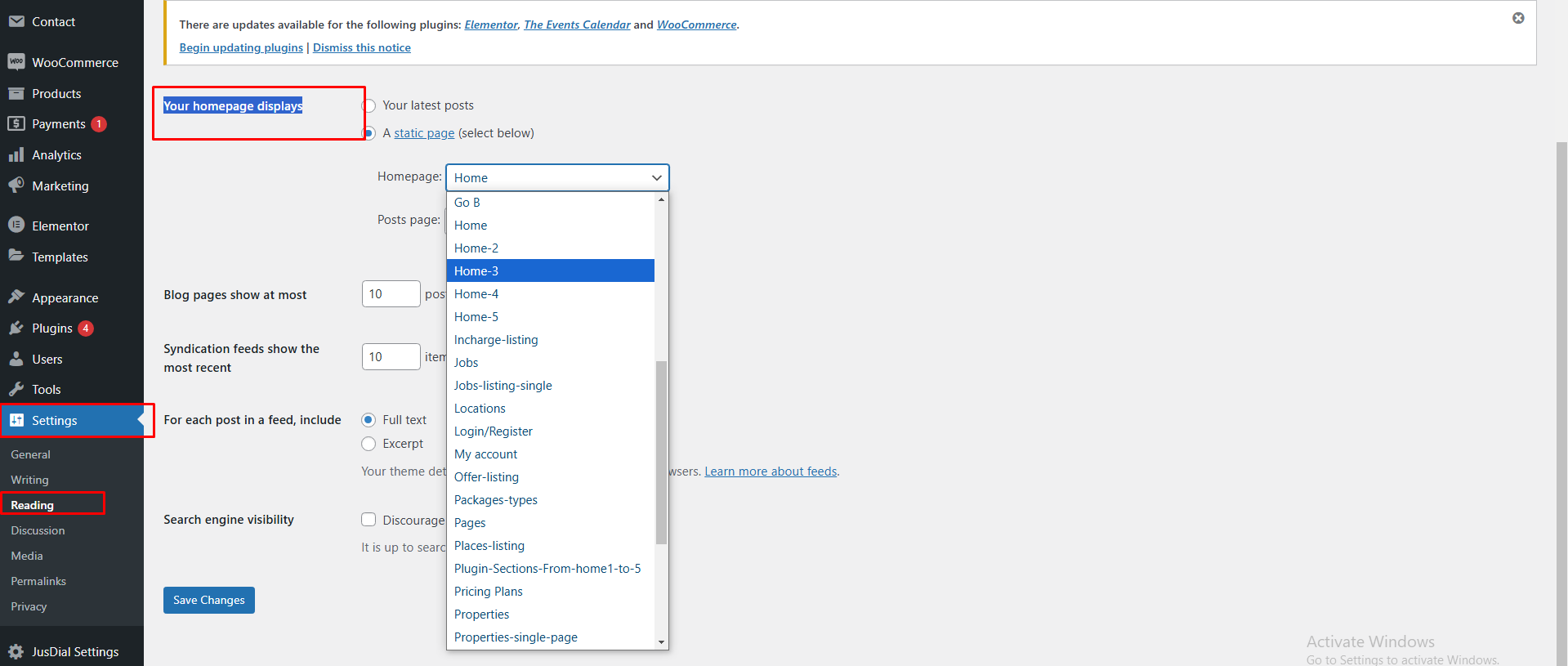Select Your latest posts radio button

tap(369, 105)
